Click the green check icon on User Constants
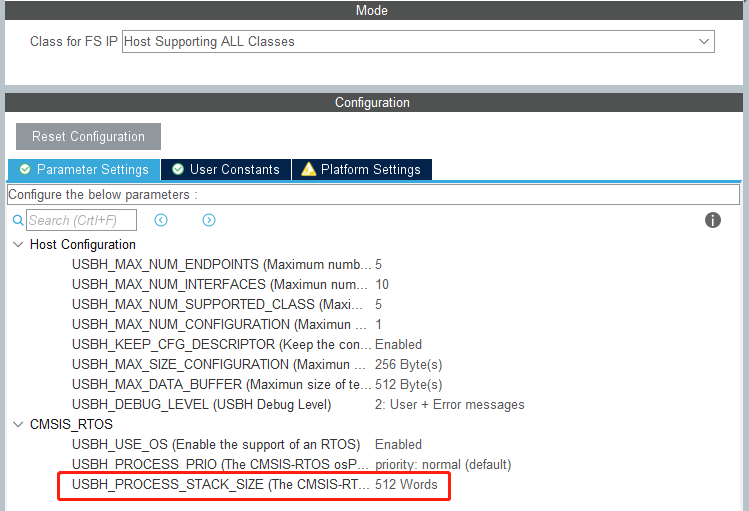 pos(178,169)
